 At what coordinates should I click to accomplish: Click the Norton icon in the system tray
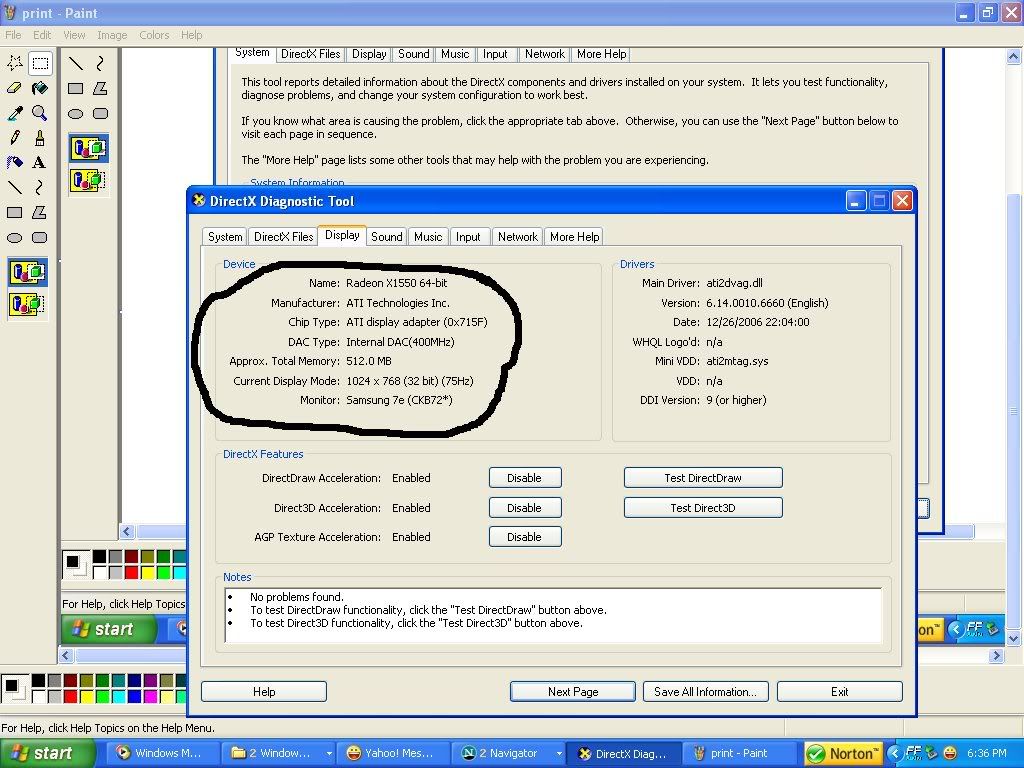click(842, 754)
